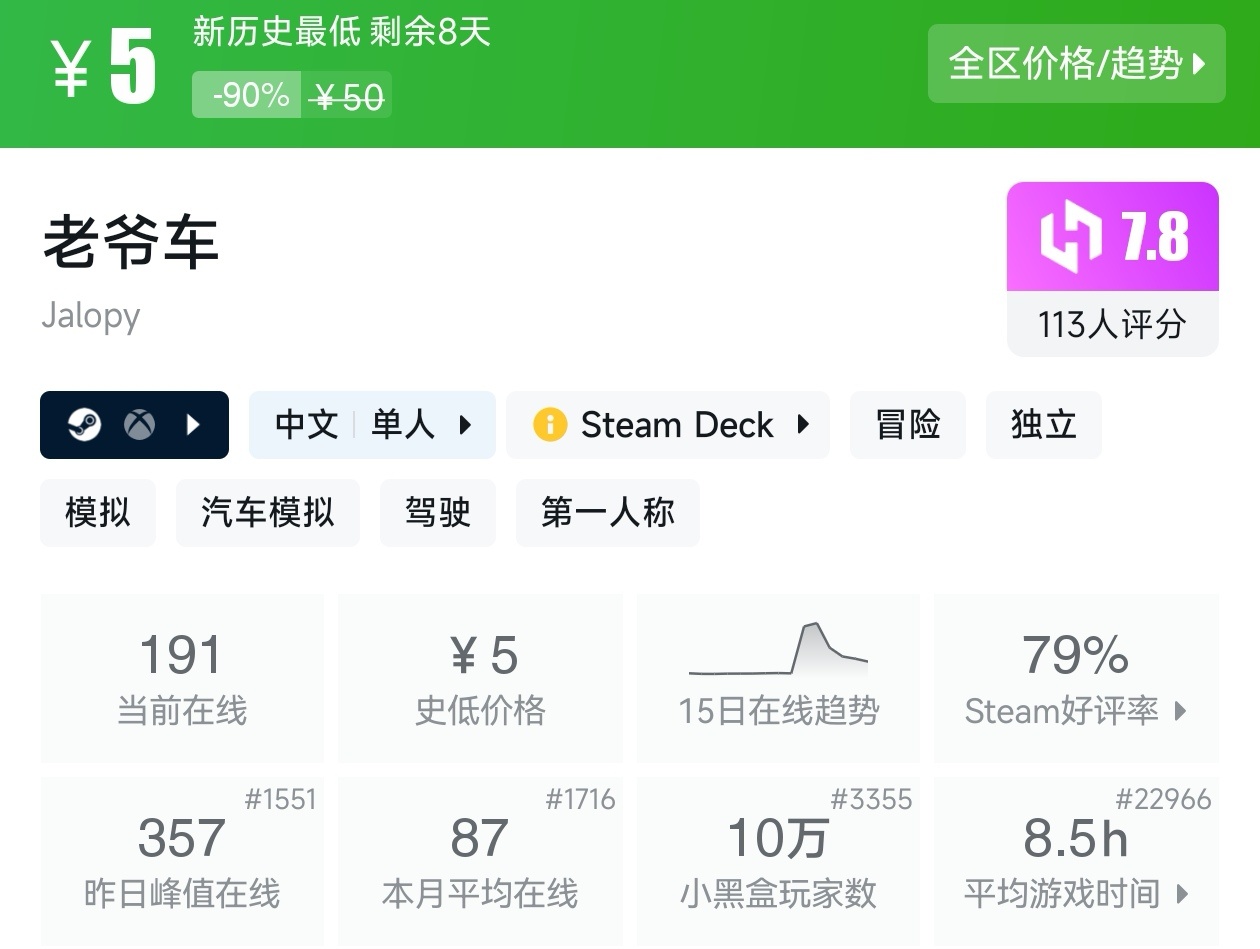The image size is (1260, 949).
Task: Select the 模拟 tag
Action: pos(98,513)
